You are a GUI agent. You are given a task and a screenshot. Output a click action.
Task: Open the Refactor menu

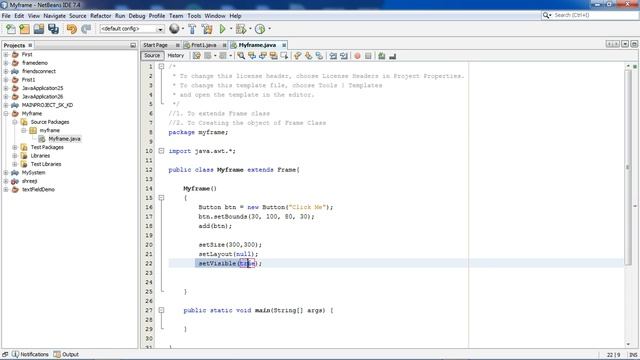[x=100, y=16]
